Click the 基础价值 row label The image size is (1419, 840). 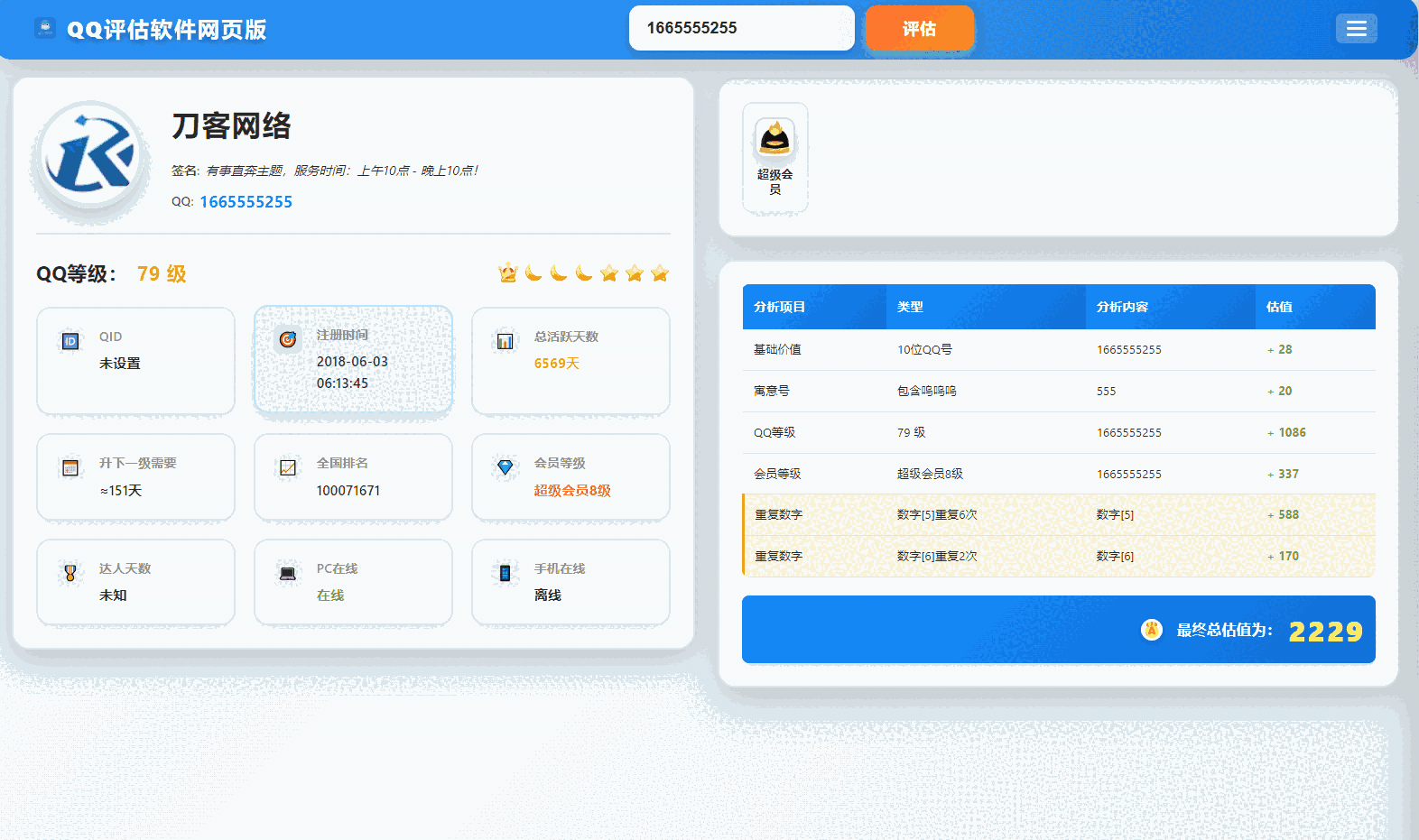[x=777, y=349]
